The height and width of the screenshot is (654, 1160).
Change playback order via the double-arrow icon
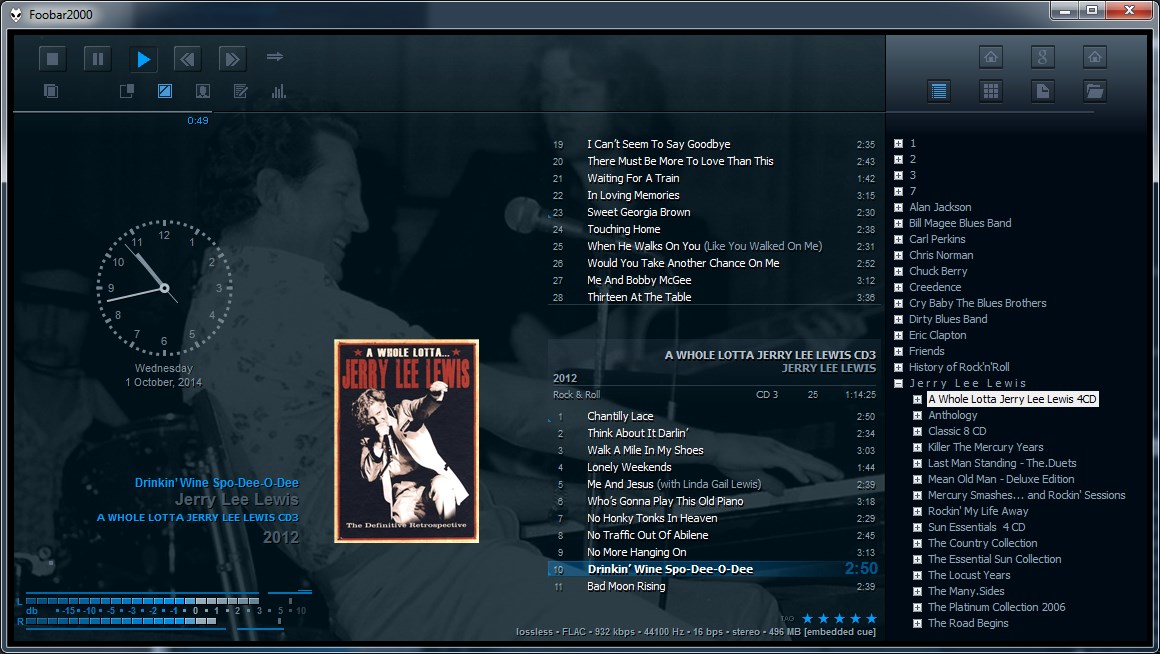275,56
